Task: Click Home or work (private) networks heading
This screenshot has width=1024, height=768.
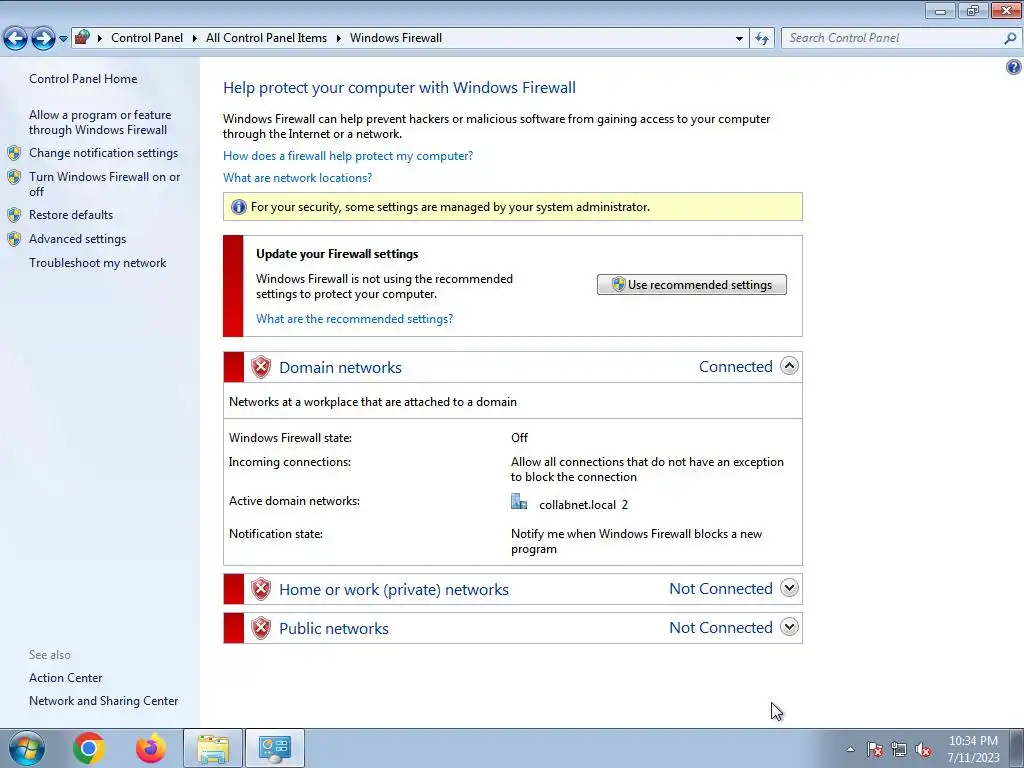Action: click(x=394, y=590)
